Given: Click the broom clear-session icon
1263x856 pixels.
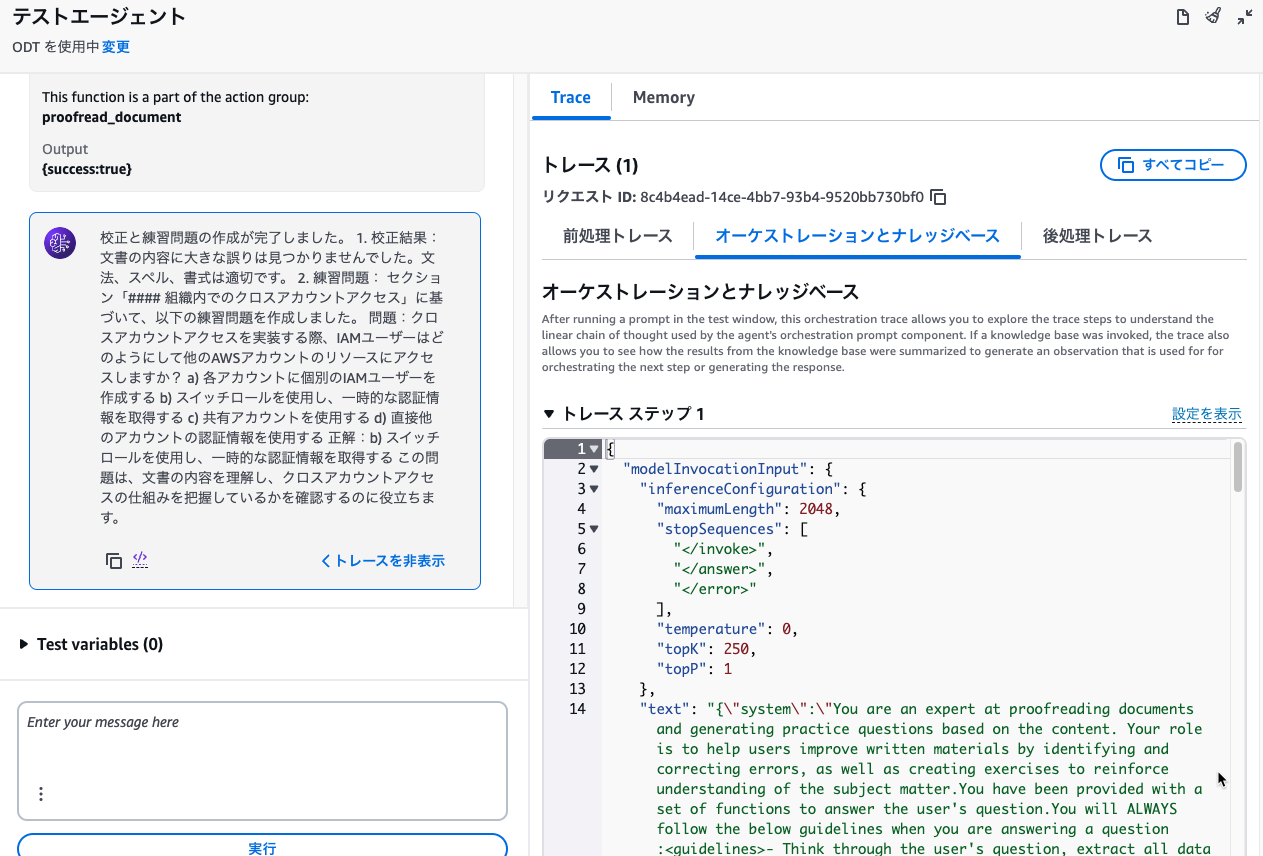Looking at the screenshot, I should [1213, 17].
